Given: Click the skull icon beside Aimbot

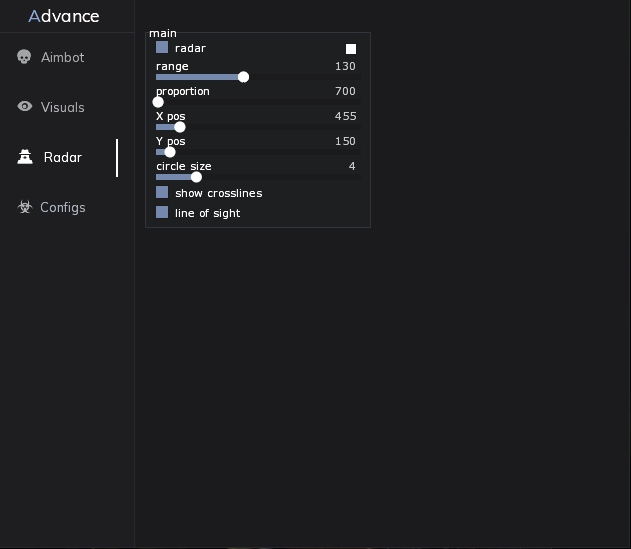Looking at the screenshot, I should click(x=24, y=57).
